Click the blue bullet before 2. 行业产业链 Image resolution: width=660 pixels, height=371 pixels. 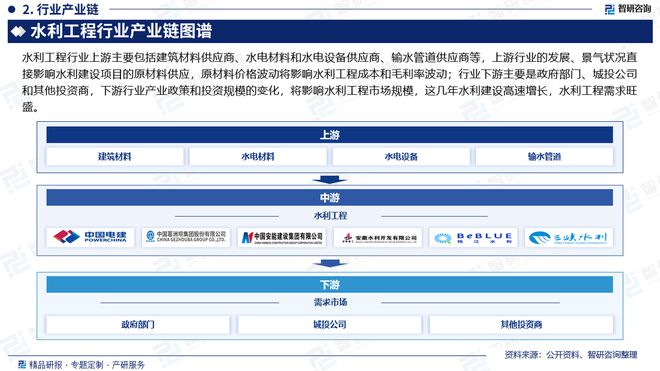[x=11, y=9]
